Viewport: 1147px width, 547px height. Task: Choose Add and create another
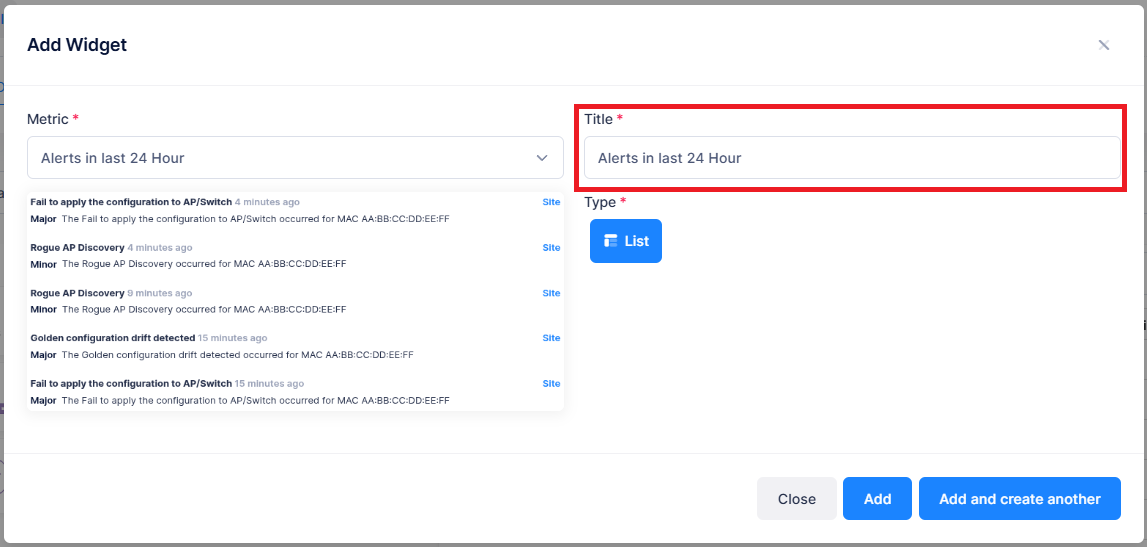[x=1019, y=499]
